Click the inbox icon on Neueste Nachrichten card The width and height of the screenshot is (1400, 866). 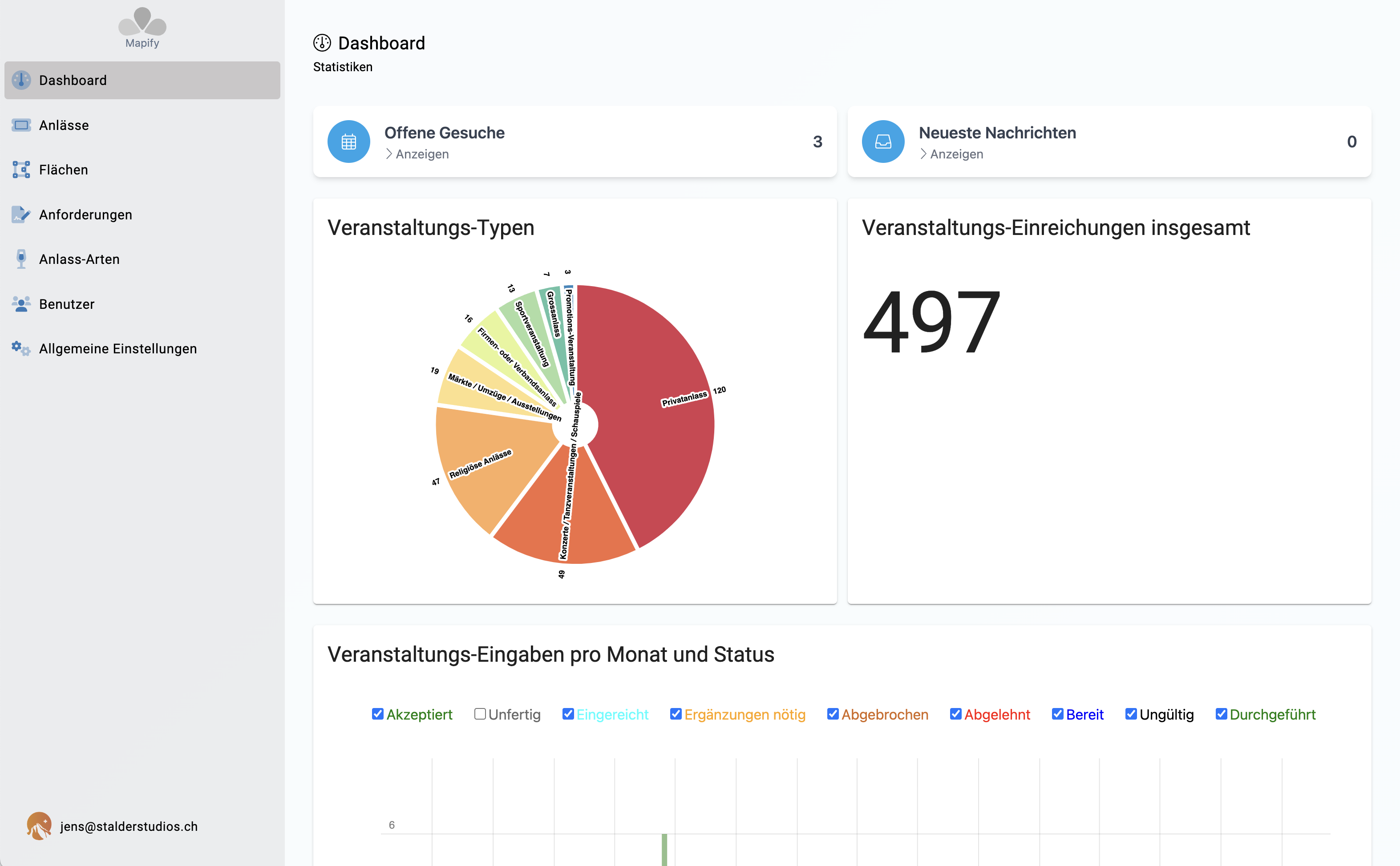click(883, 142)
